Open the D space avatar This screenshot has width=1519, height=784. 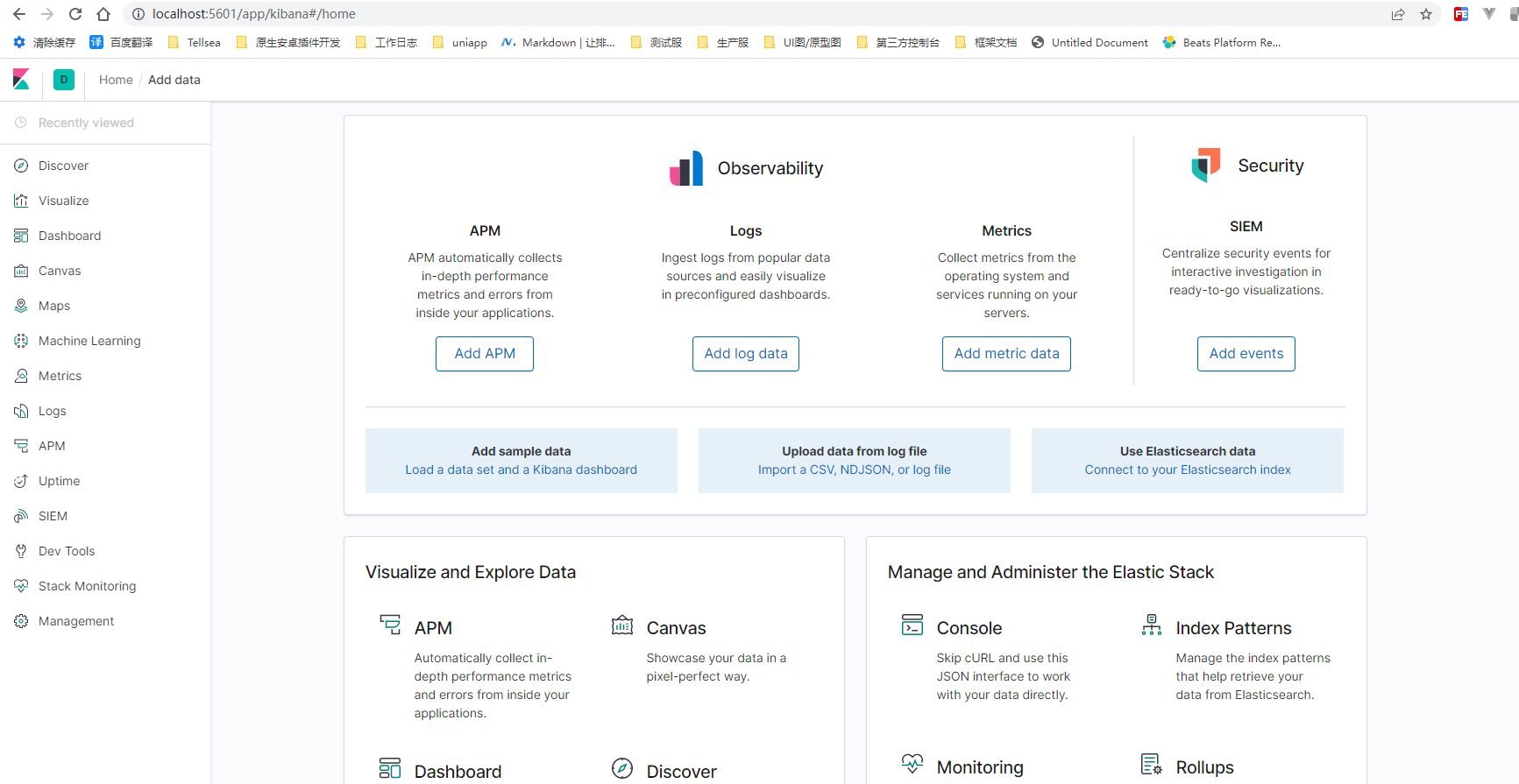64,80
